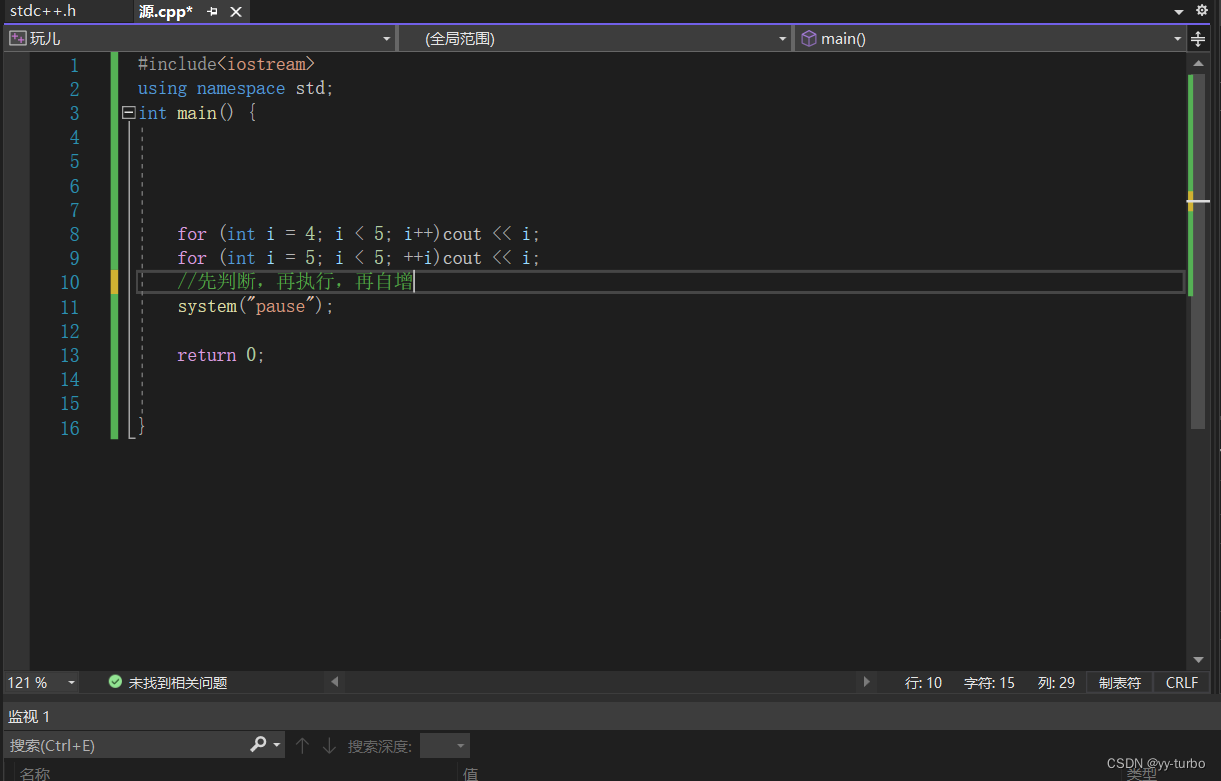This screenshot has height=781, width=1221.
Task: Click the 行: 10 line indicator
Action: pos(923,683)
